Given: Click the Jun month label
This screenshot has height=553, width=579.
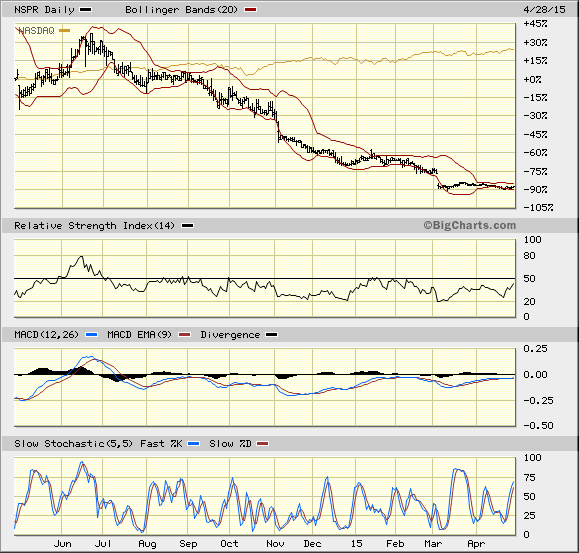Looking at the screenshot, I should click(x=62, y=544).
